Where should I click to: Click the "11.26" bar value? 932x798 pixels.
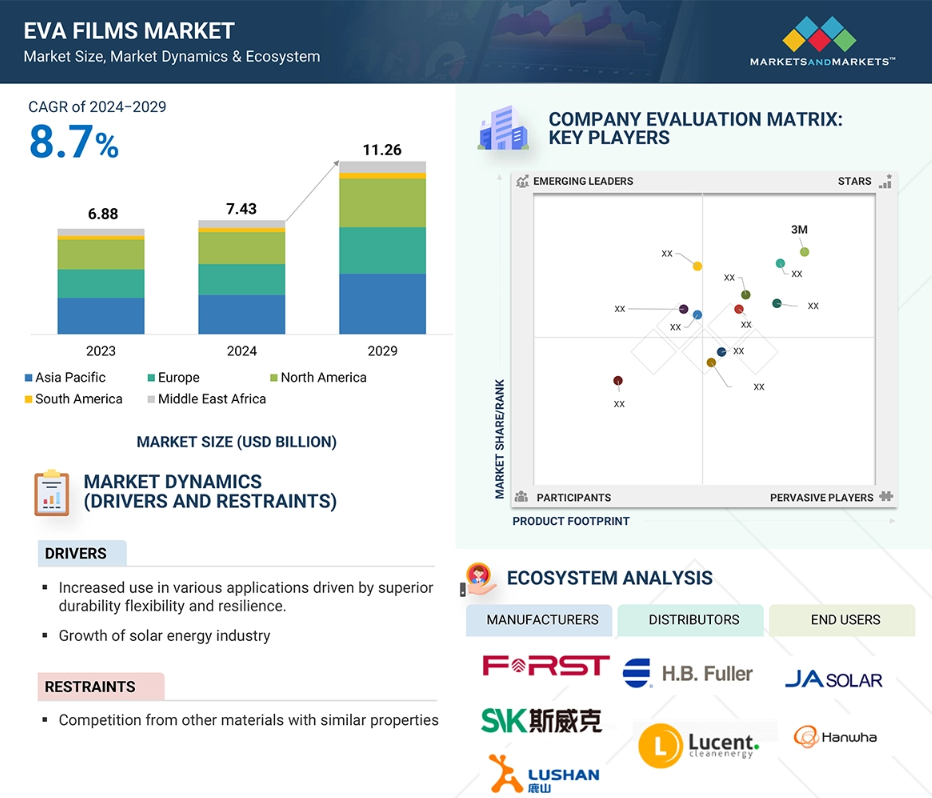click(x=382, y=150)
